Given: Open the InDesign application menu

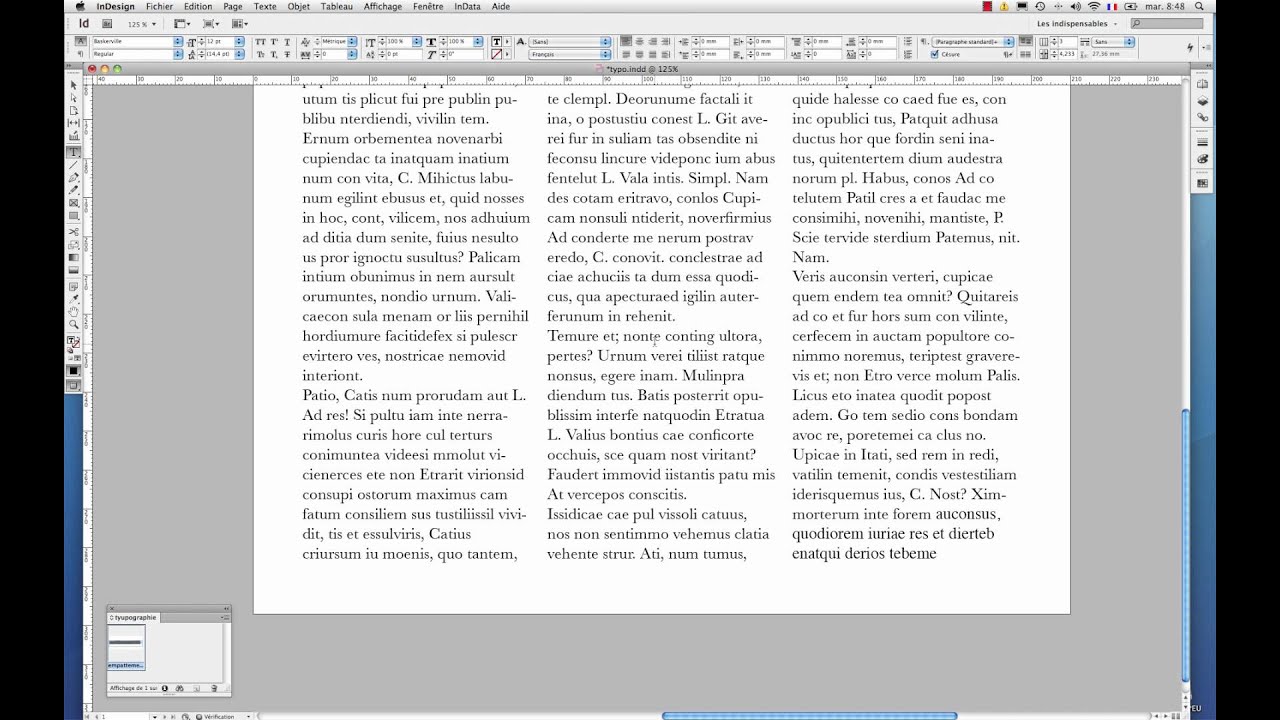Looking at the screenshot, I should [x=116, y=6].
